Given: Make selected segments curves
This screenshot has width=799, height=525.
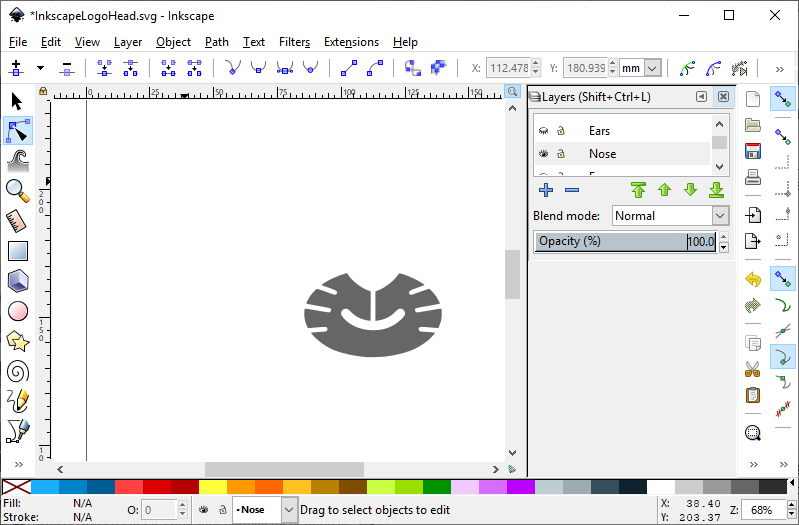Looking at the screenshot, I should tap(375, 68).
